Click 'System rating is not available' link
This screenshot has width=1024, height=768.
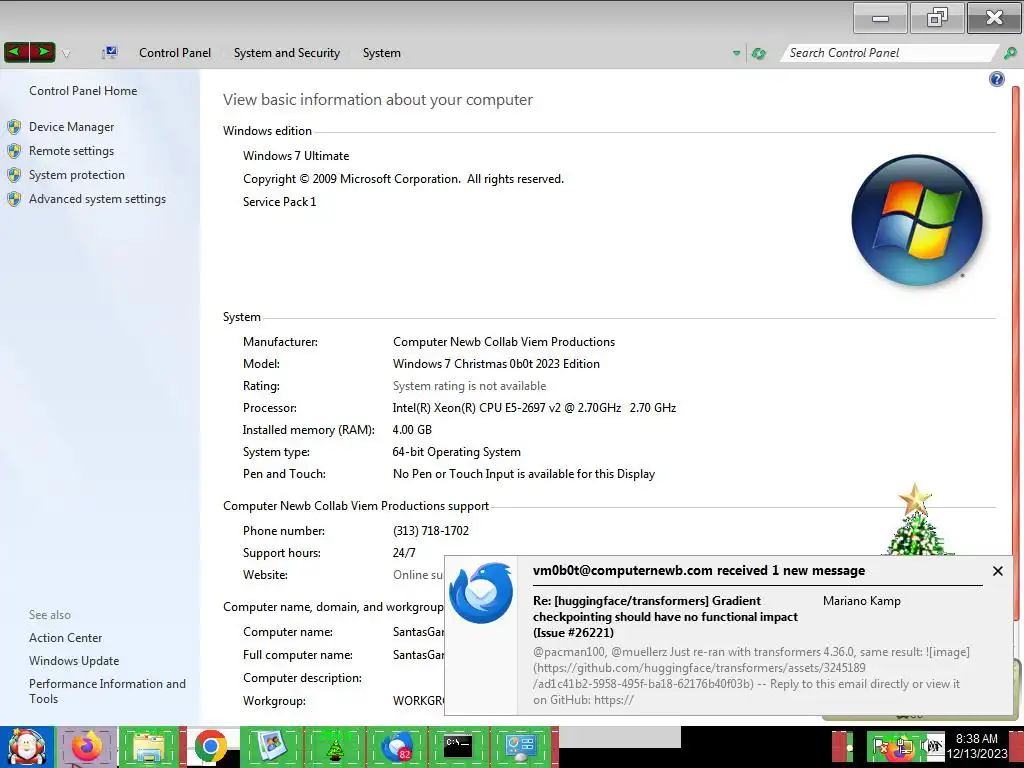[469, 386]
